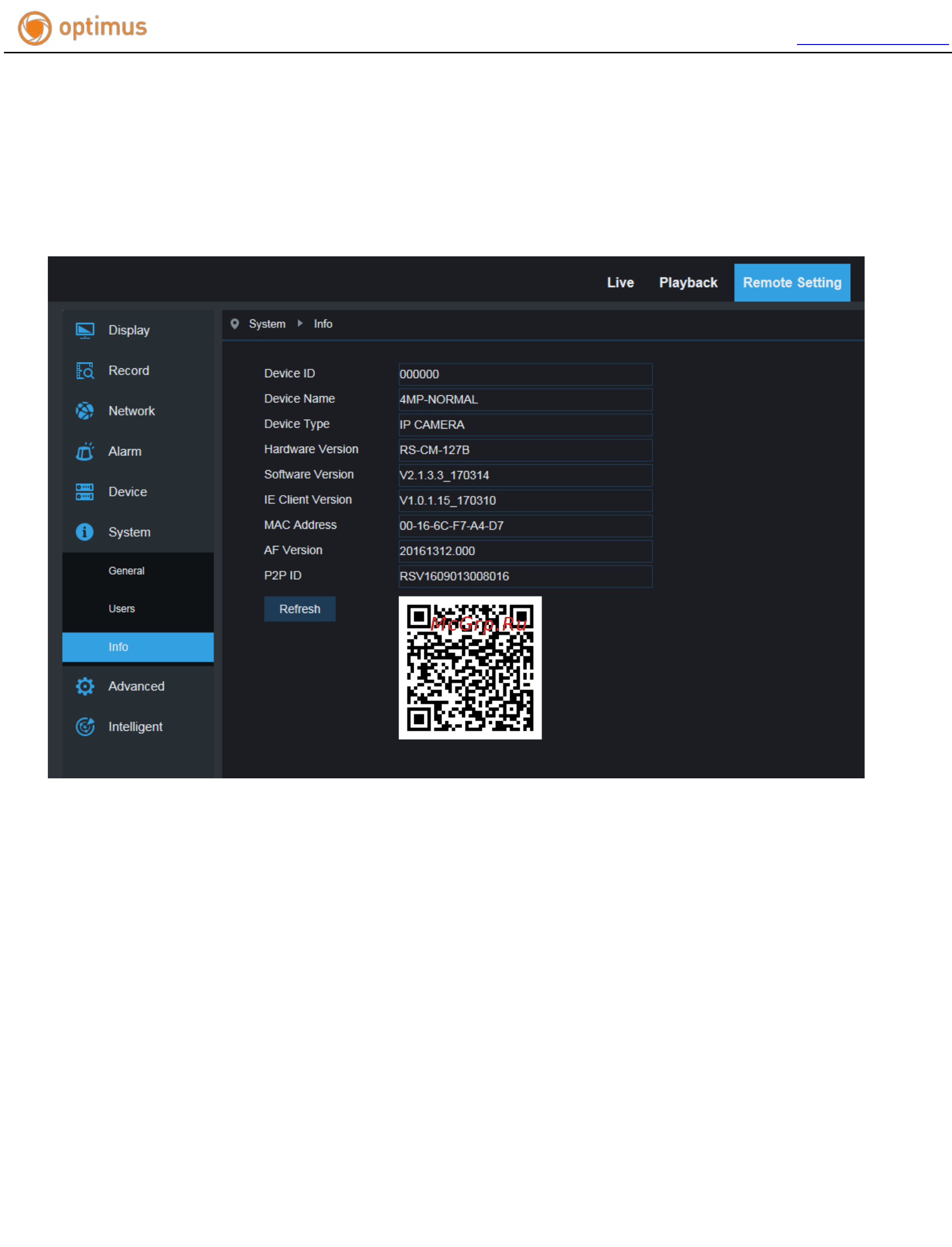Click the Record film-search icon
Viewport: 952px width, 1247px height.
click(x=85, y=371)
